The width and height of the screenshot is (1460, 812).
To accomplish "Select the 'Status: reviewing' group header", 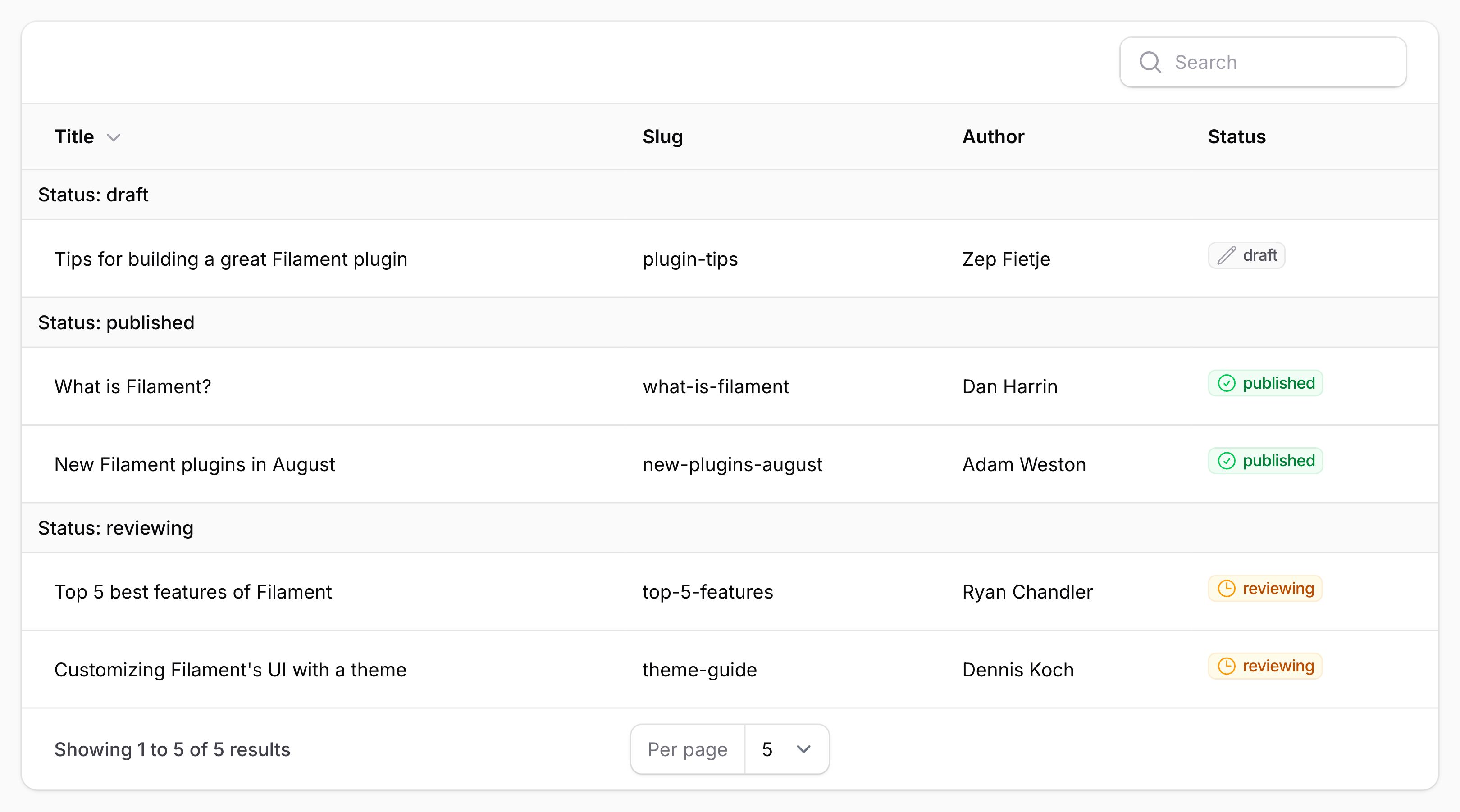I will 116,528.
